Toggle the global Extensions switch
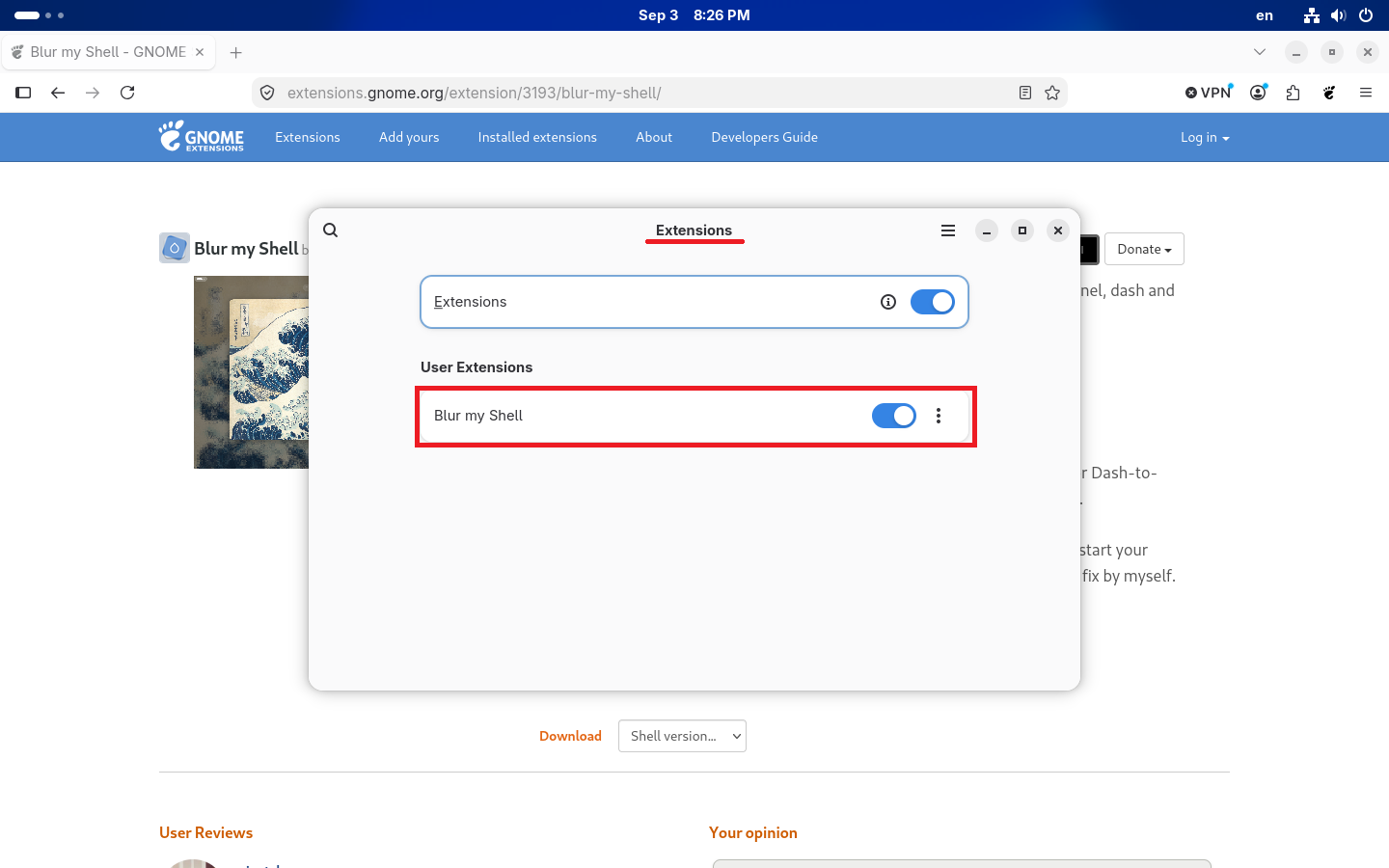Viewport: 1389px width, 868px height. 932,302
